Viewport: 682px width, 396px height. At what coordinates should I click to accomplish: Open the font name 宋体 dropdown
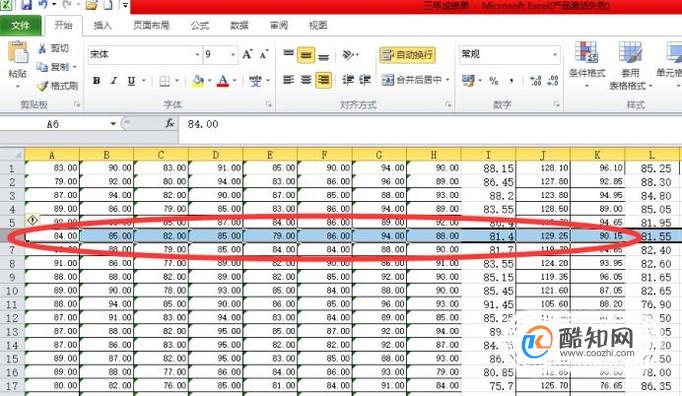click(x=197, y=55)
